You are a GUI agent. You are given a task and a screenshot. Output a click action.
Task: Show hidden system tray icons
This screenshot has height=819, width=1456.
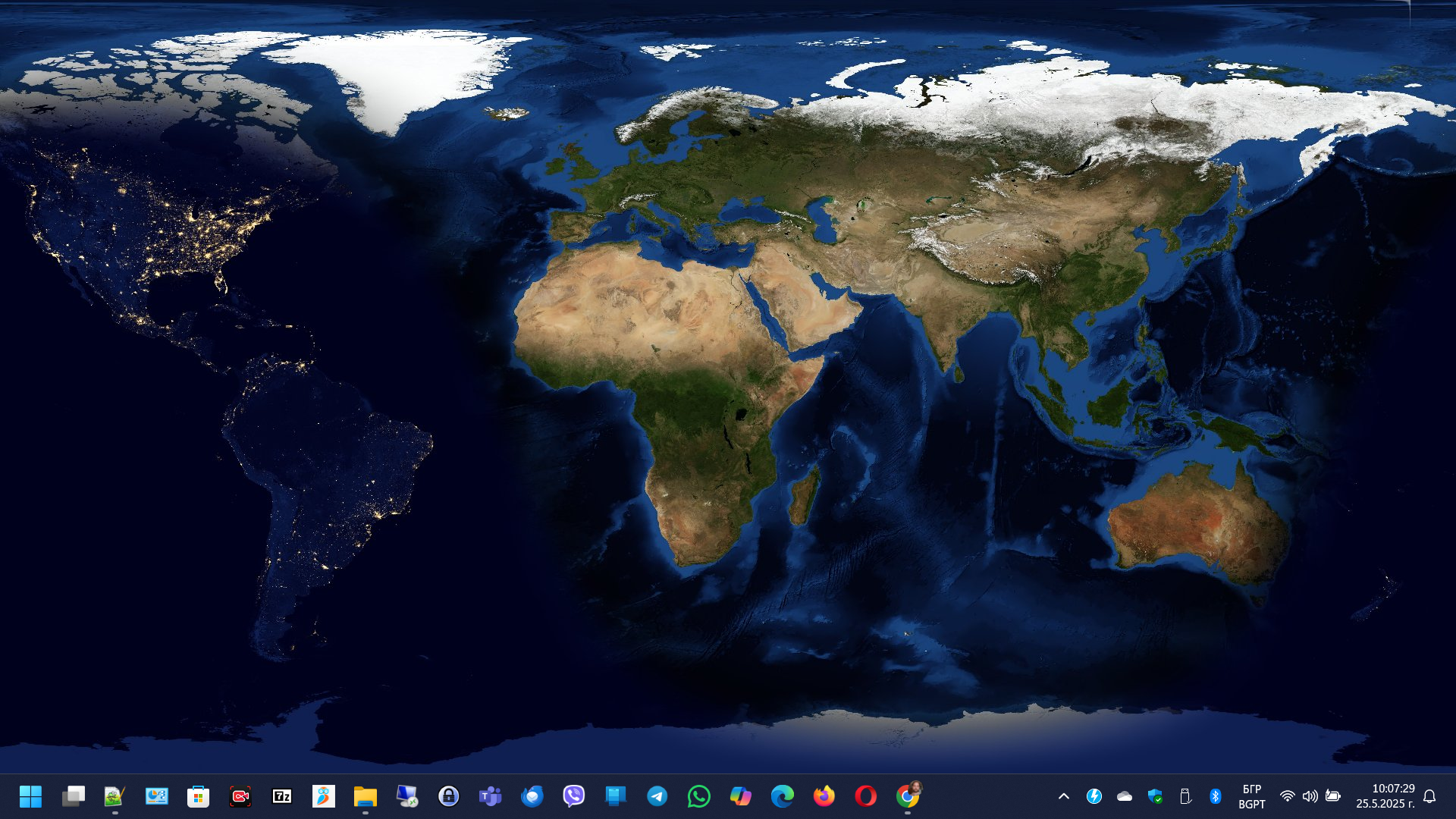(x=1064, y=796)
